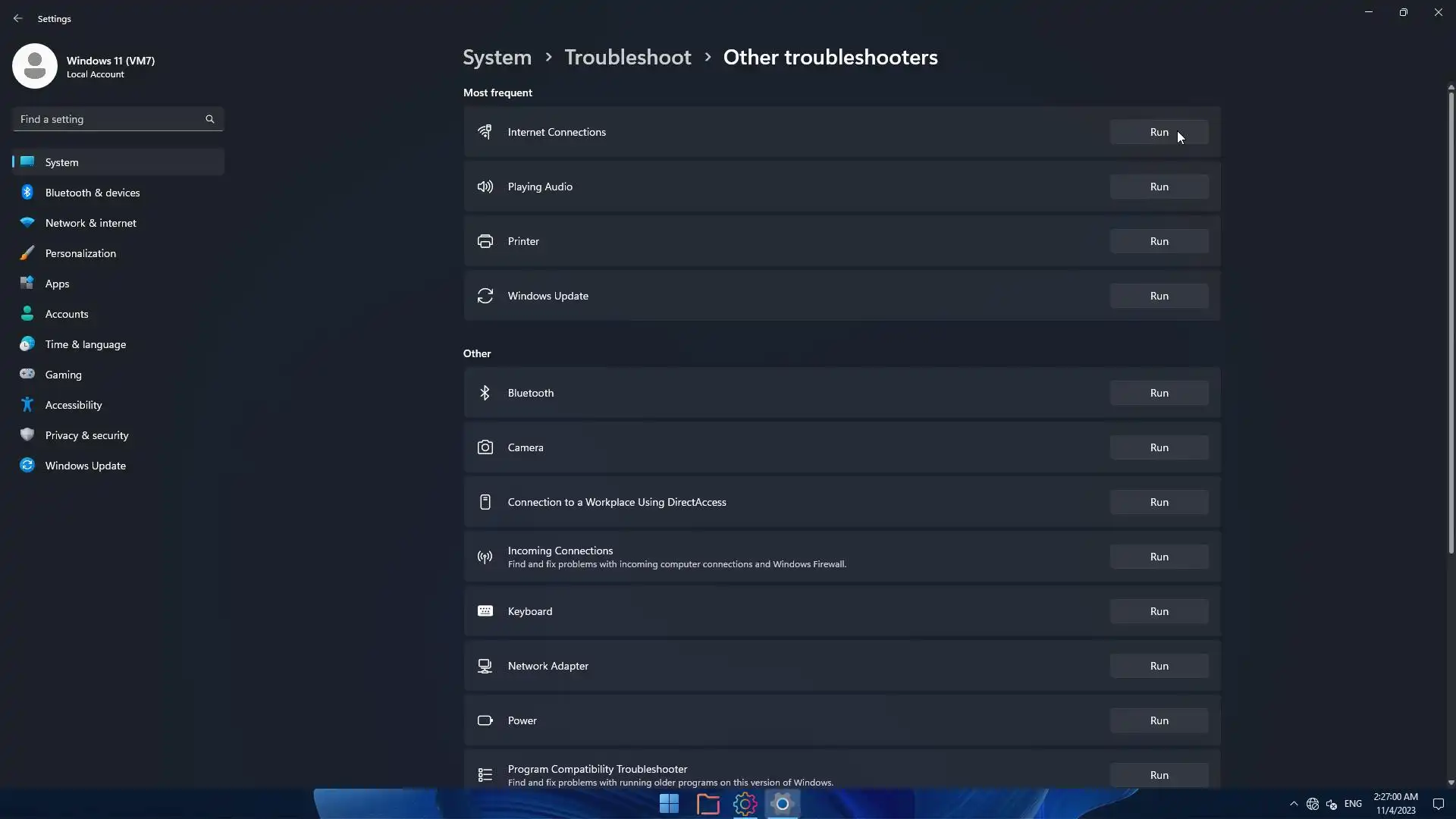The height and width of the screenshot is (819, 1456).
Task: Run the Keyboard troubleshooter
Action: 1159,611
